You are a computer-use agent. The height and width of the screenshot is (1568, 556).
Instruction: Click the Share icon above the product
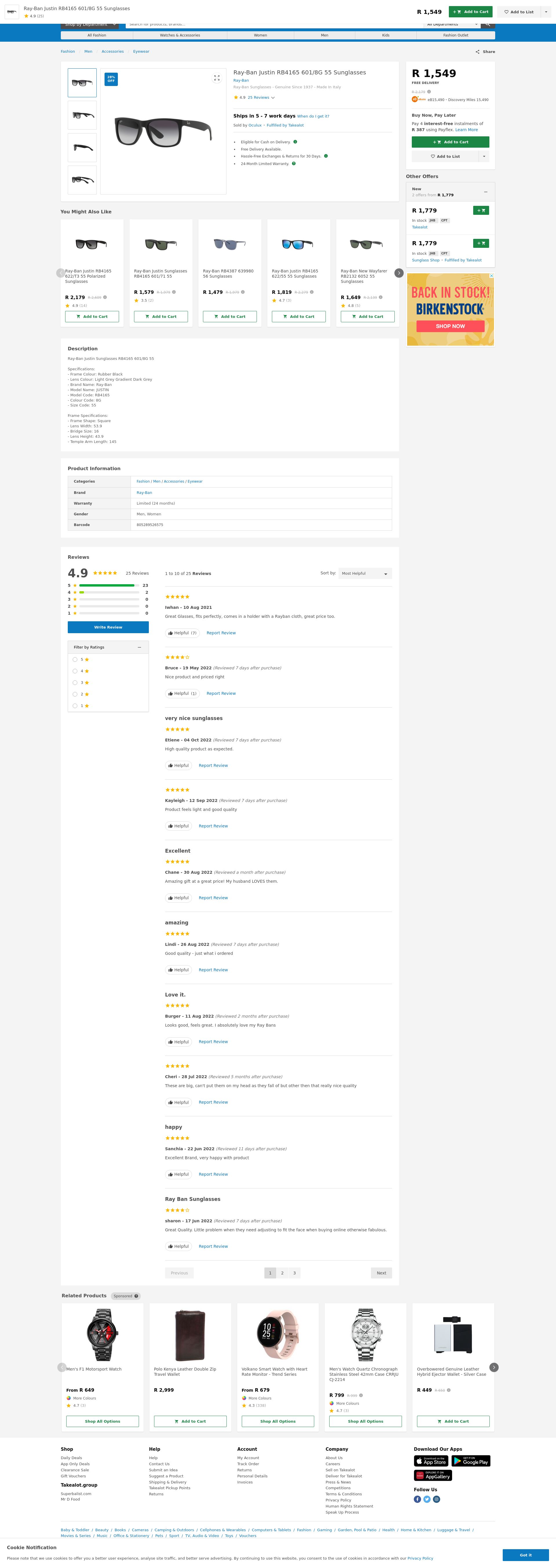[x=478, y=52]
